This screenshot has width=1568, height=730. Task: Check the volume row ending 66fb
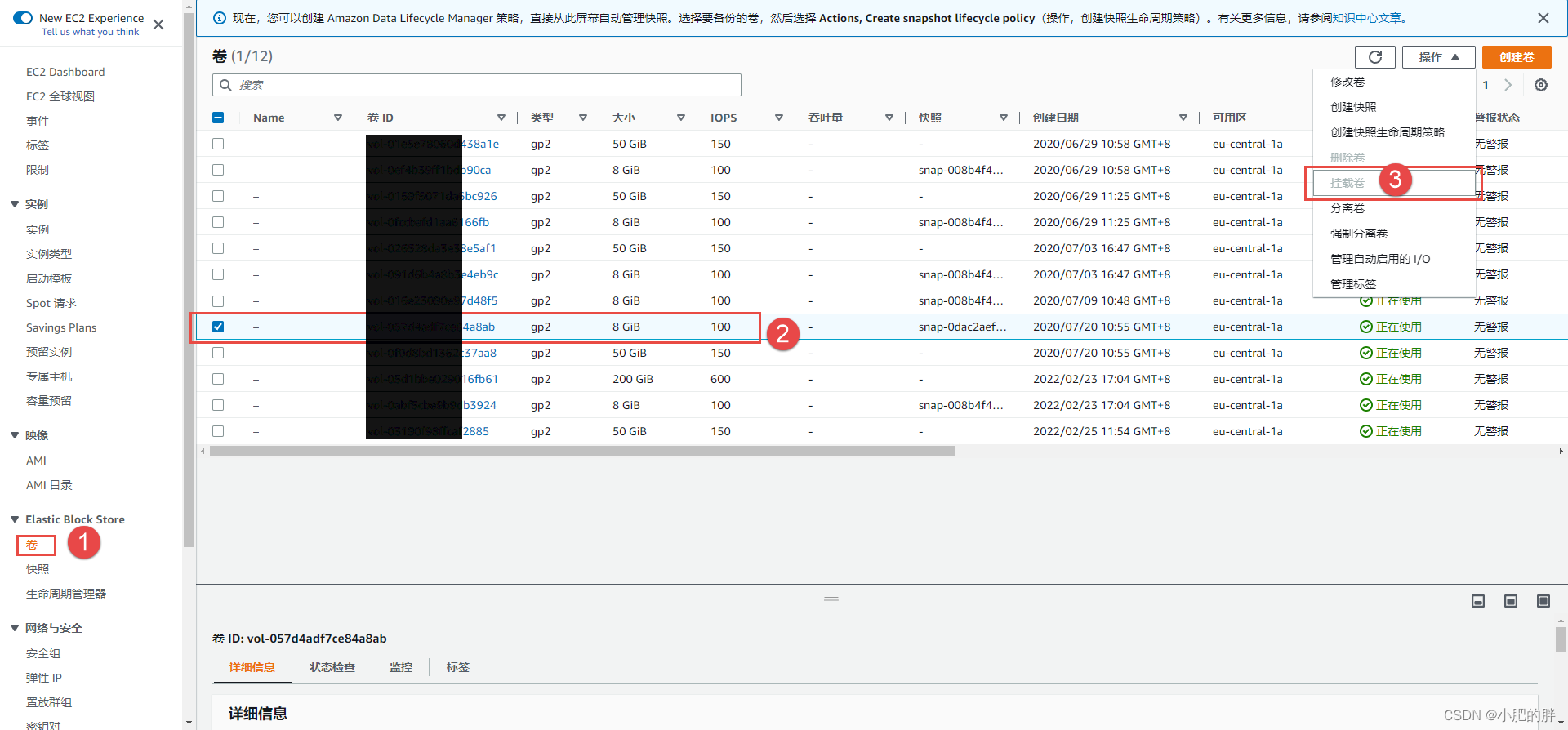[x=218, y=222]
